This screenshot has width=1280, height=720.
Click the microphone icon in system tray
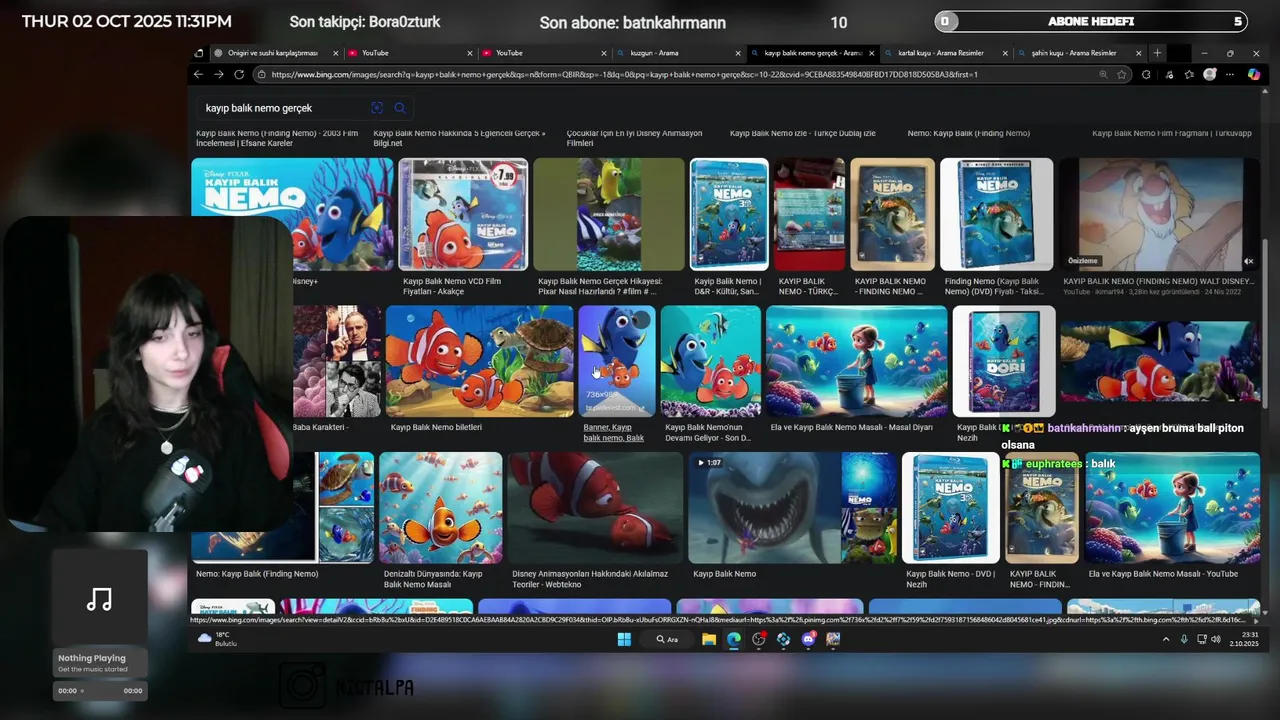pos(1184,639)
